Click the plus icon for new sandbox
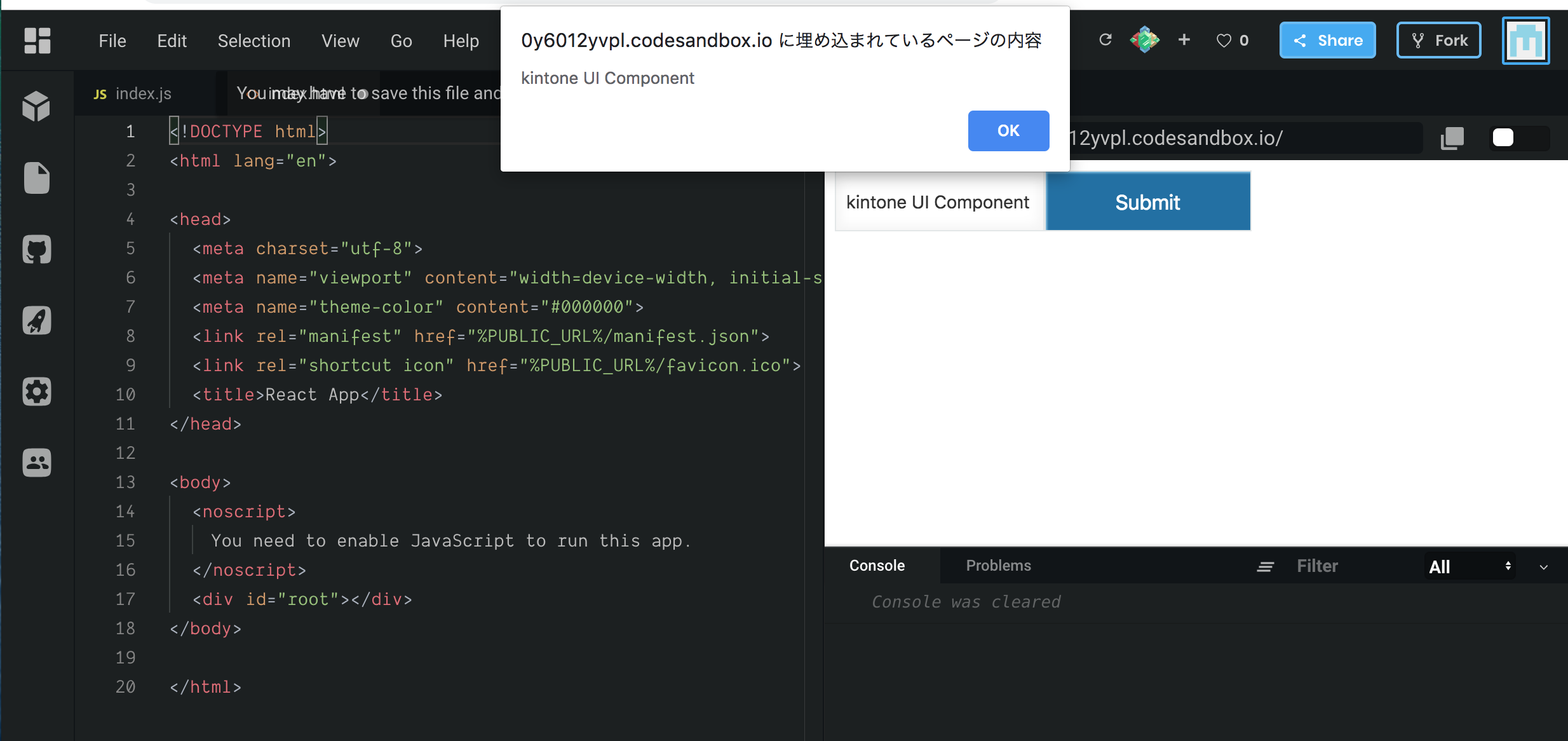 [1184, 40]
